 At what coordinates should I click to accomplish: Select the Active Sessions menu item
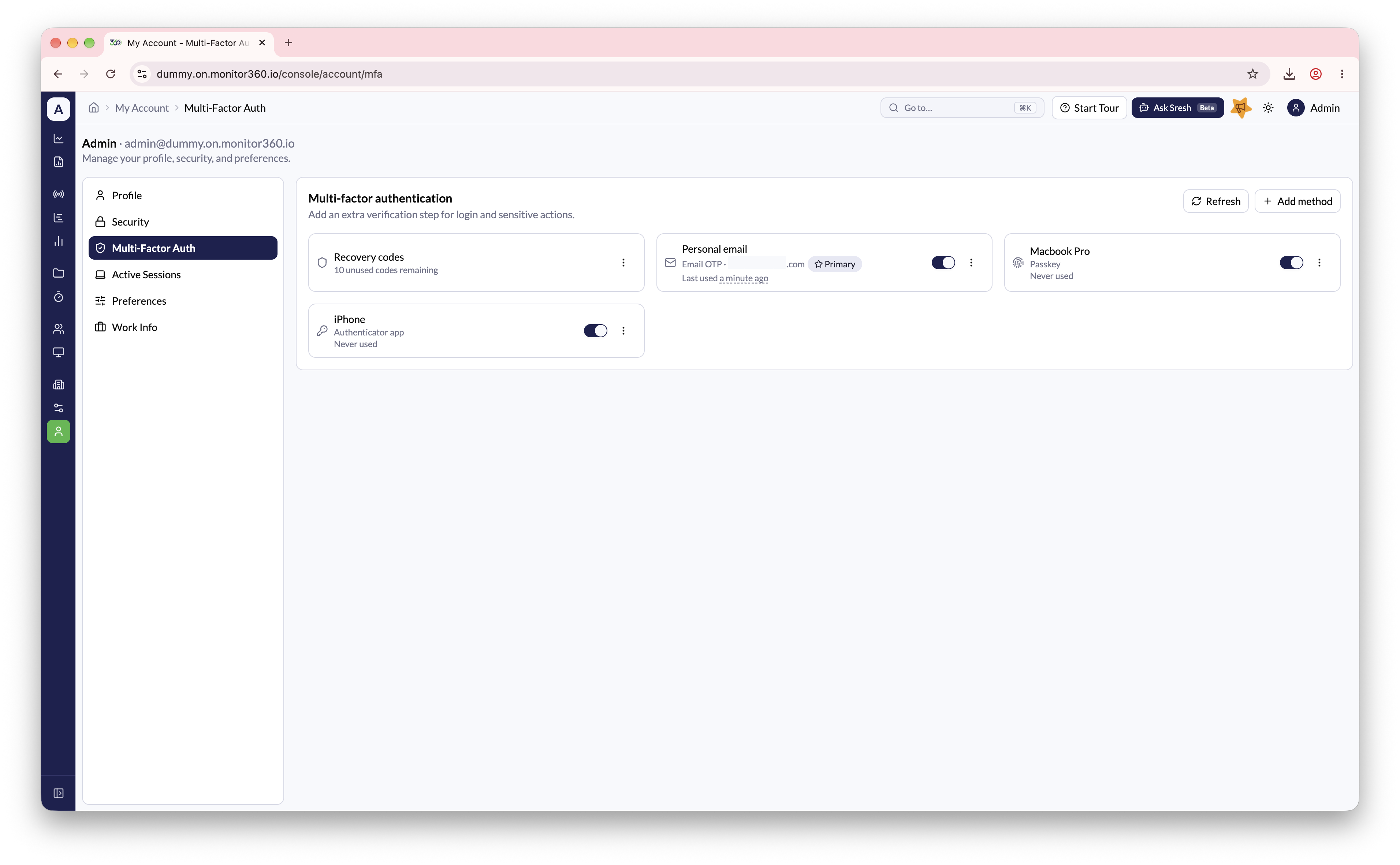coord(183,275)
